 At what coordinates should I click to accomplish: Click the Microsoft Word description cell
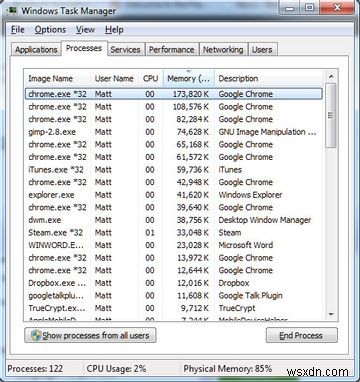[246, 245]
